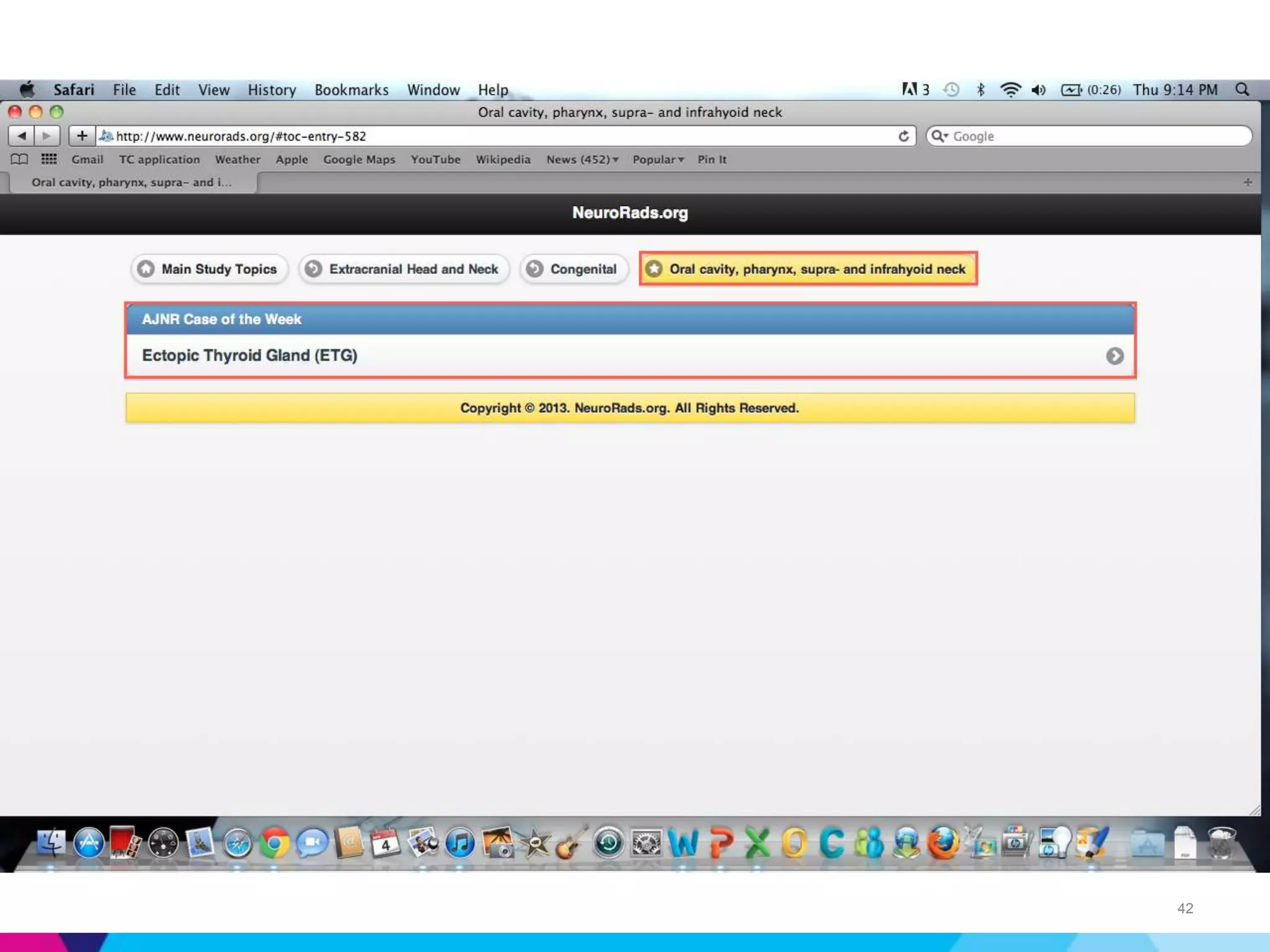Expand the Popular bookmarks dropdown
This screenshot has width=1270, height=952.
click(x=658, y=159)
